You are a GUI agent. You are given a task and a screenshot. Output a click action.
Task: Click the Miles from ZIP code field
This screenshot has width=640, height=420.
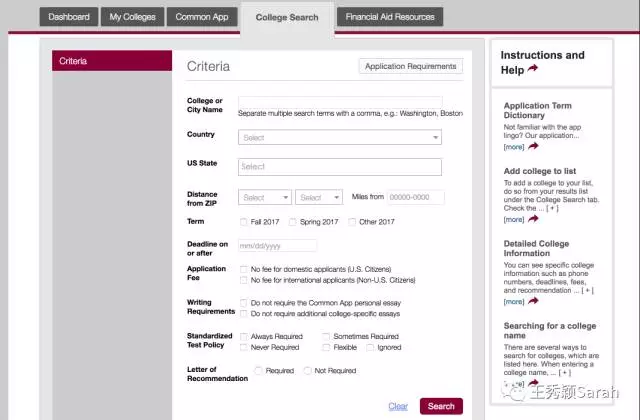tap(416, 197)
